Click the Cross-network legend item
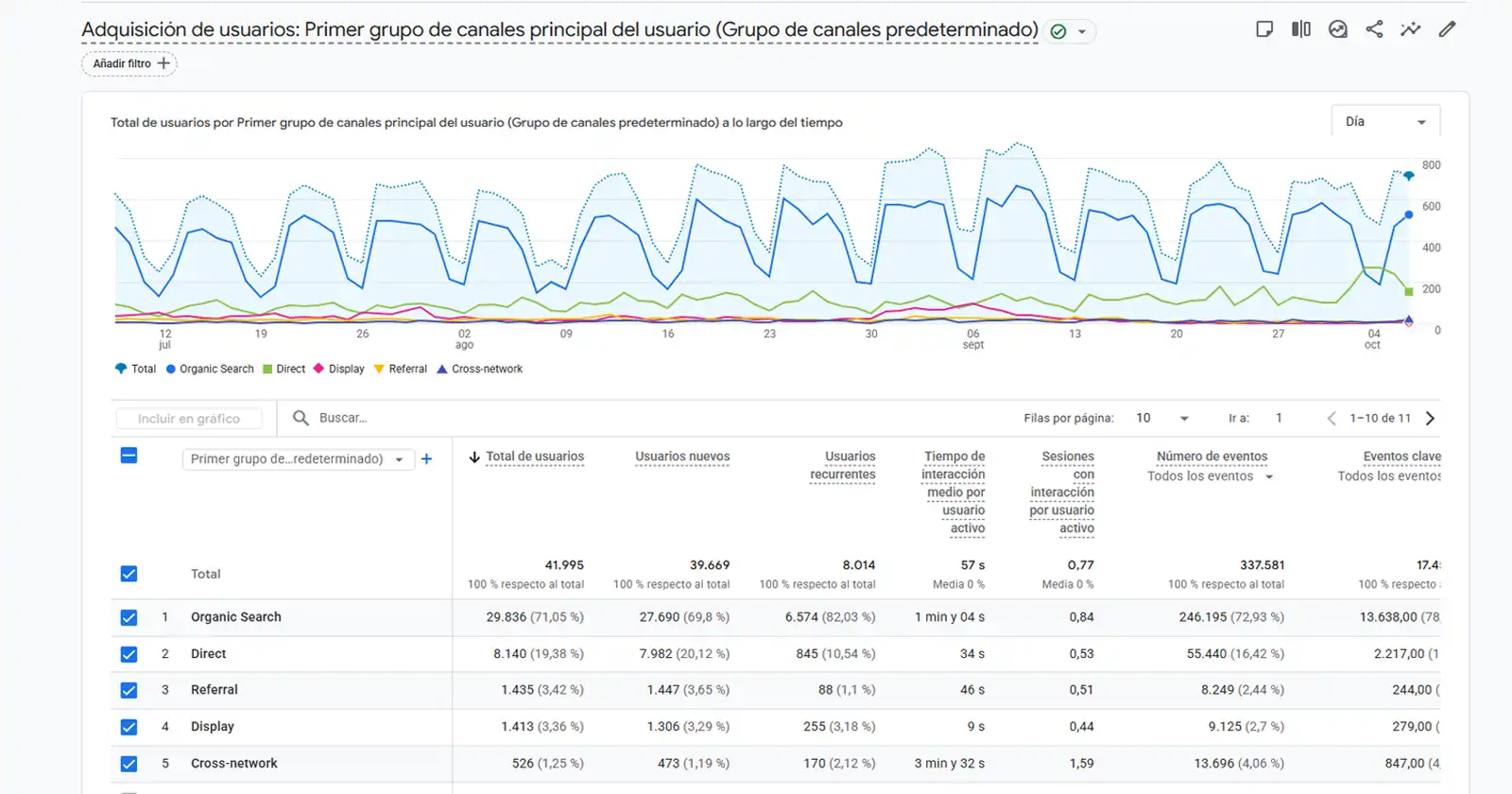The width and height of the screenshot is (1512, 794). 479,369
